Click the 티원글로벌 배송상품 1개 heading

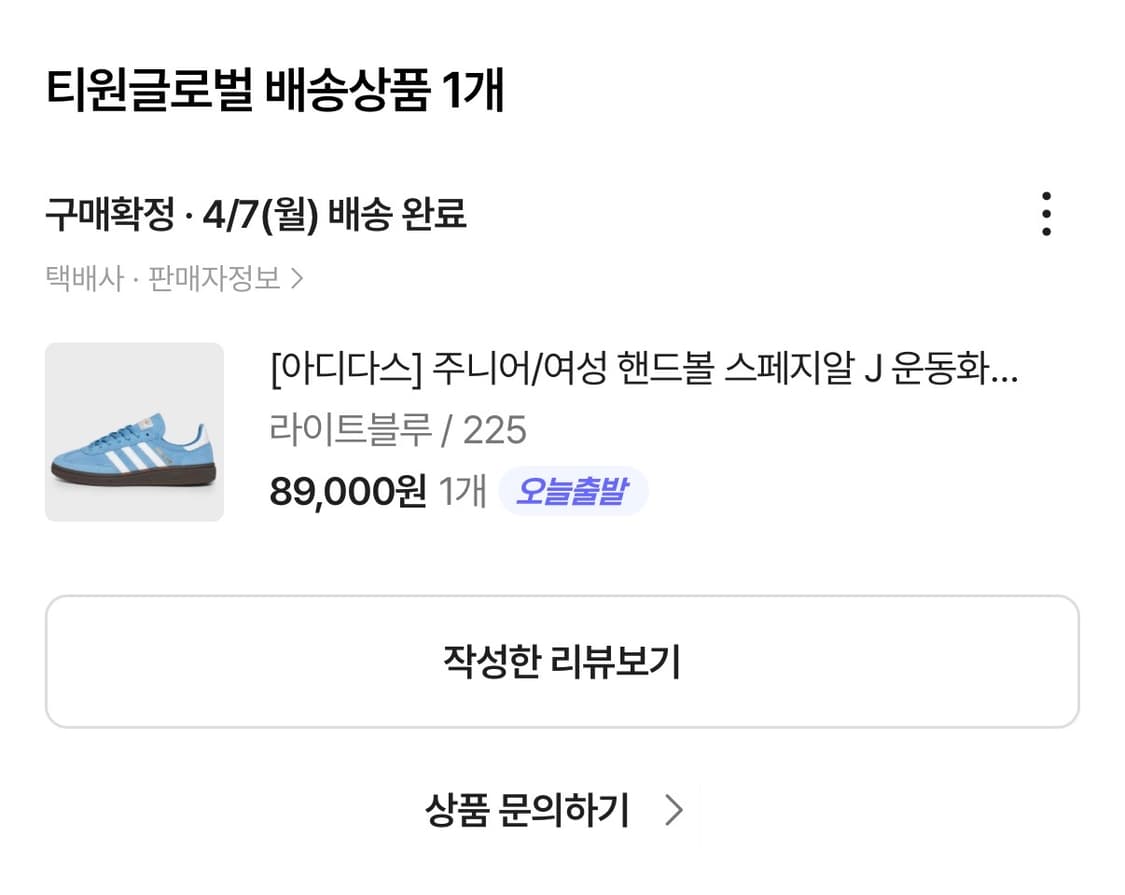(x=275, y=91)
